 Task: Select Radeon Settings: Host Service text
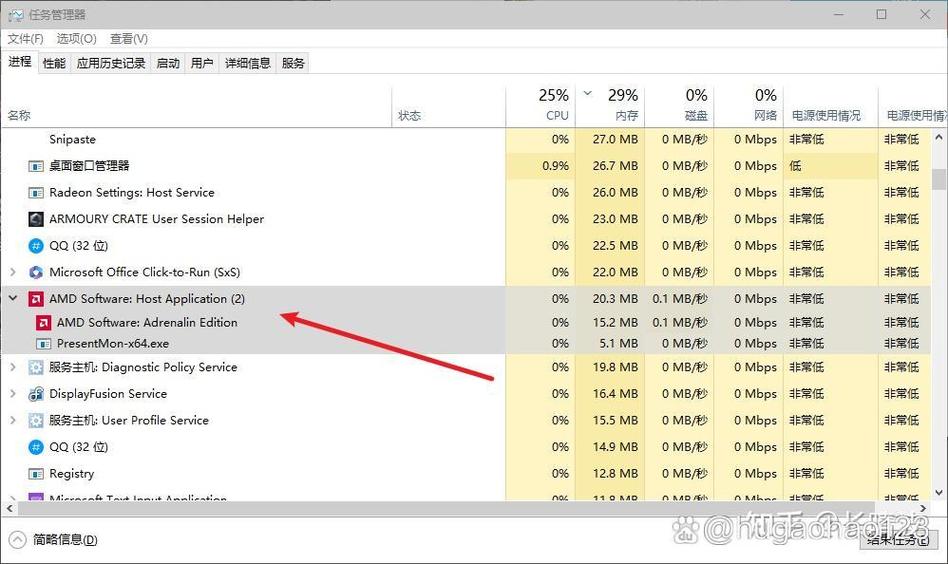132,192
